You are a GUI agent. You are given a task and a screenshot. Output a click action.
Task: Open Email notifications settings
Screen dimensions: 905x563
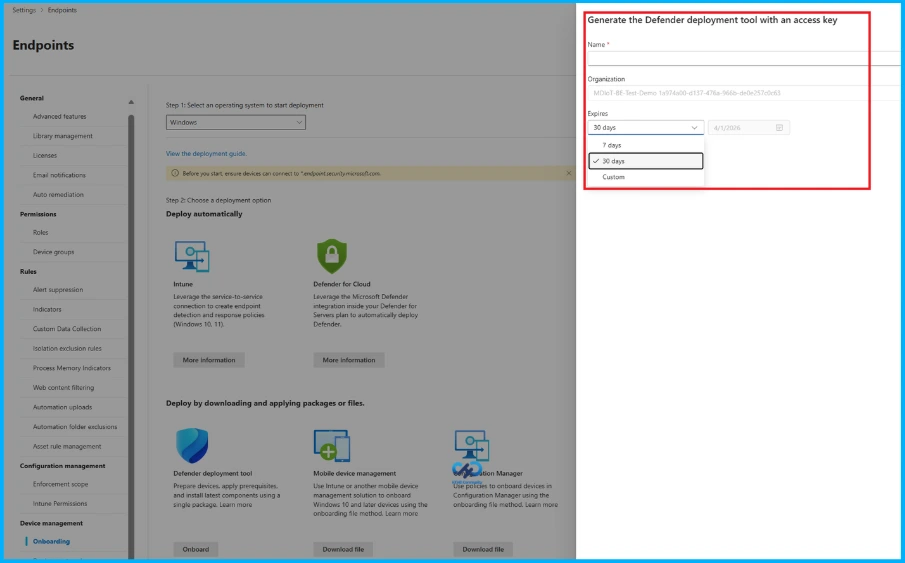coord(59,175)
